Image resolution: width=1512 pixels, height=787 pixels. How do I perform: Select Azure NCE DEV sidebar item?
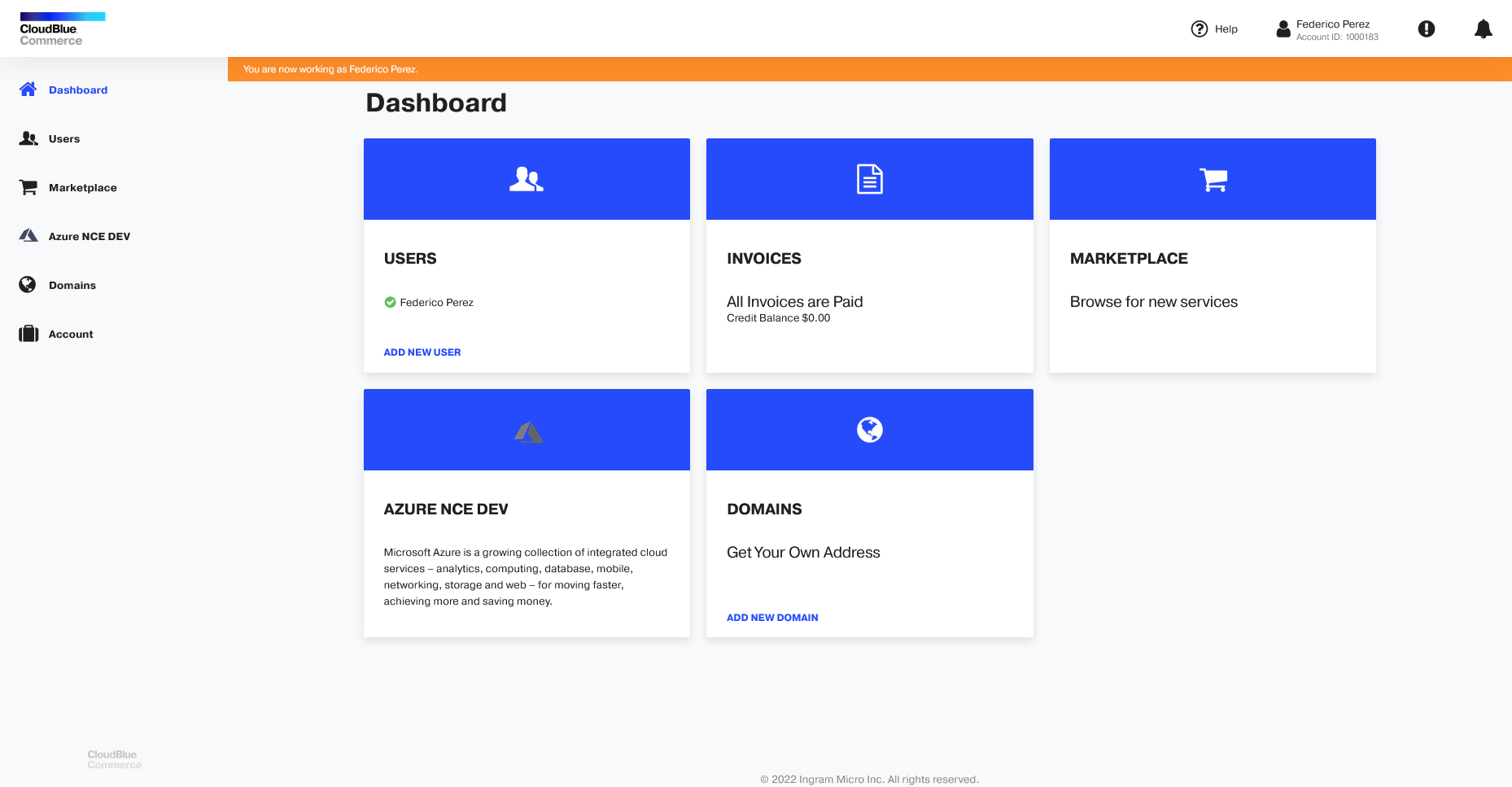[x=90, y=237]
